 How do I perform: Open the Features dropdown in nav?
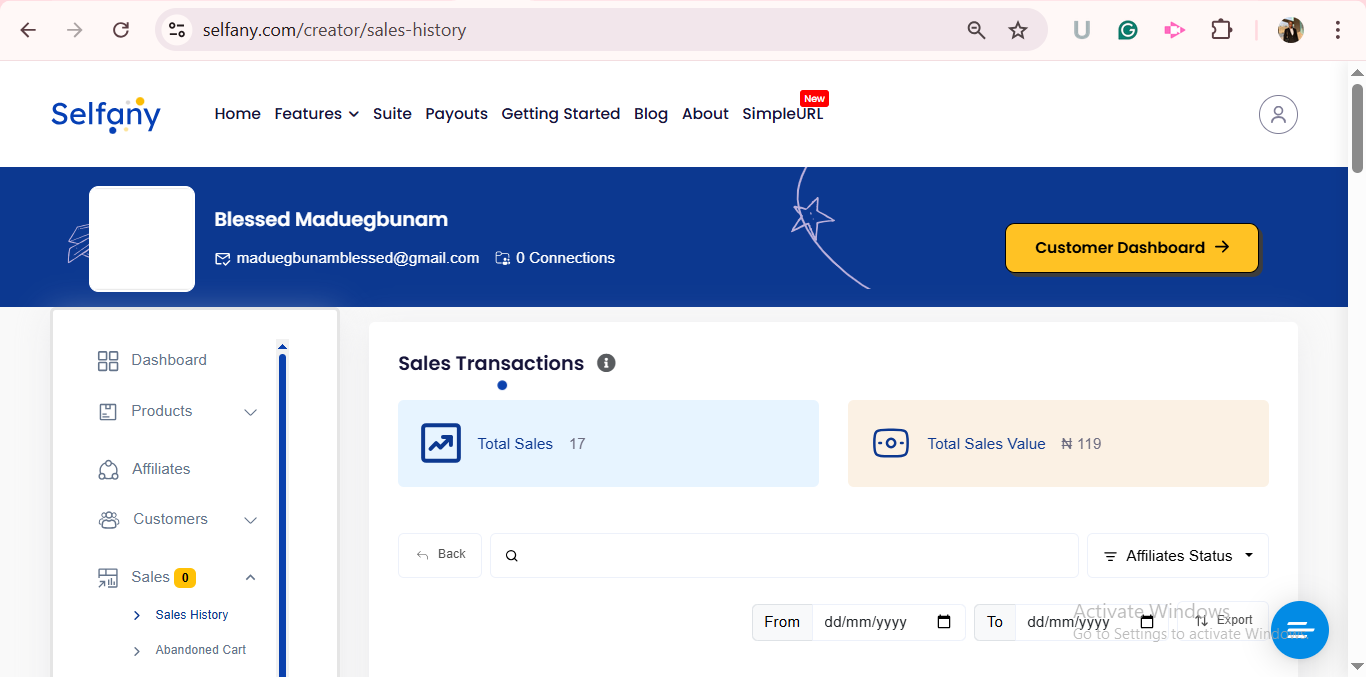pos(317,114)
